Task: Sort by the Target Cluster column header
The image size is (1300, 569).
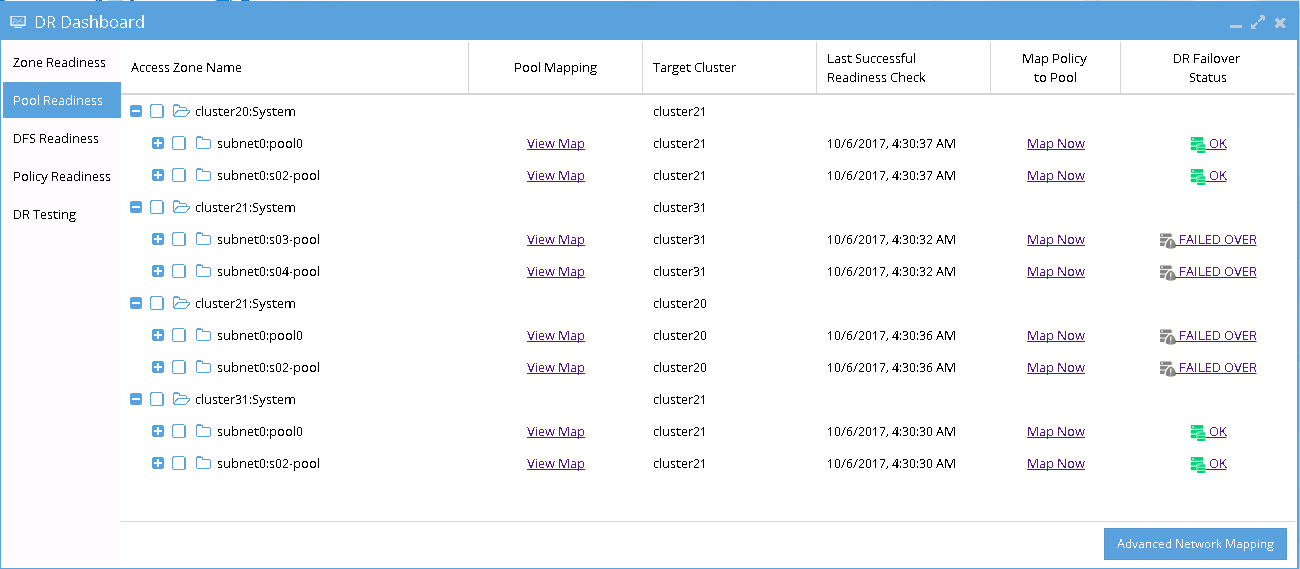Action: pyautogui.click(x=694, y=68)
